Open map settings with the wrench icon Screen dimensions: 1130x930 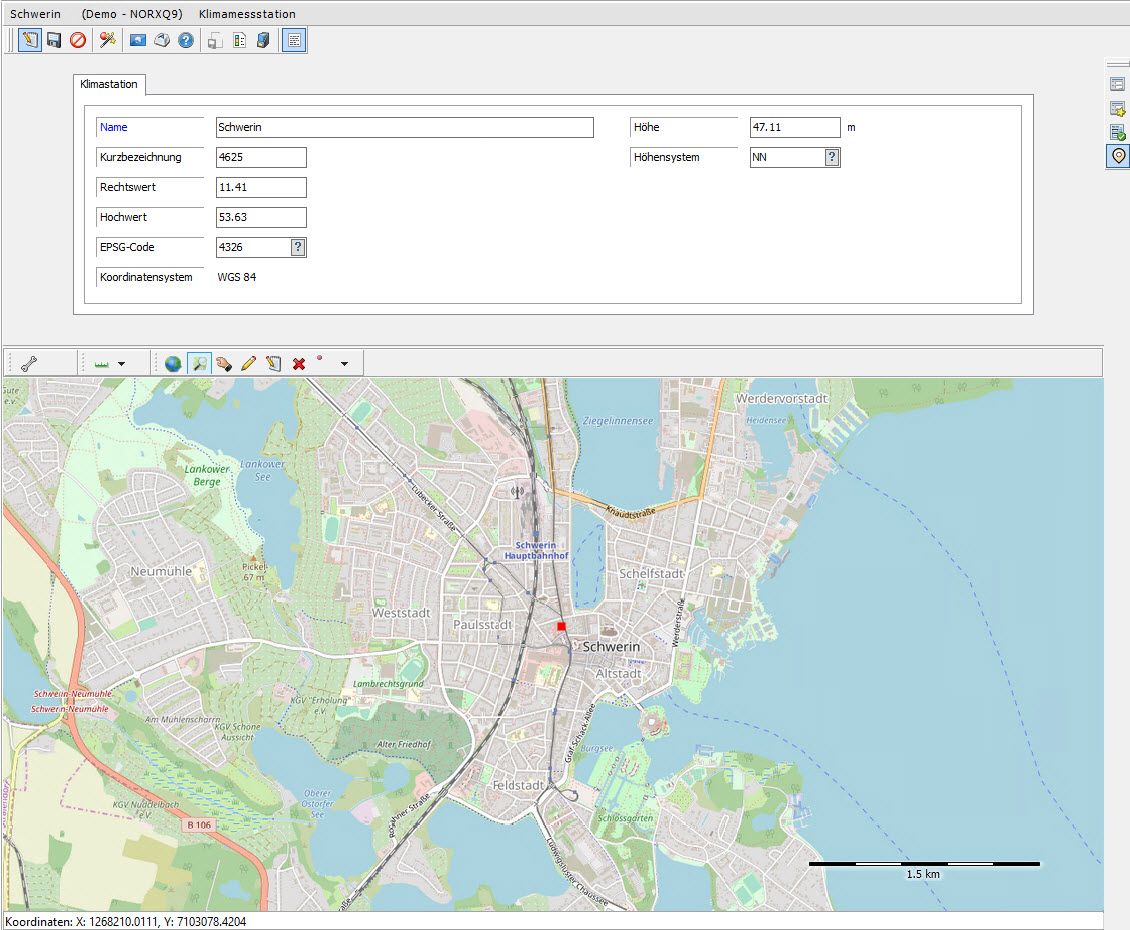click(29, 364)
